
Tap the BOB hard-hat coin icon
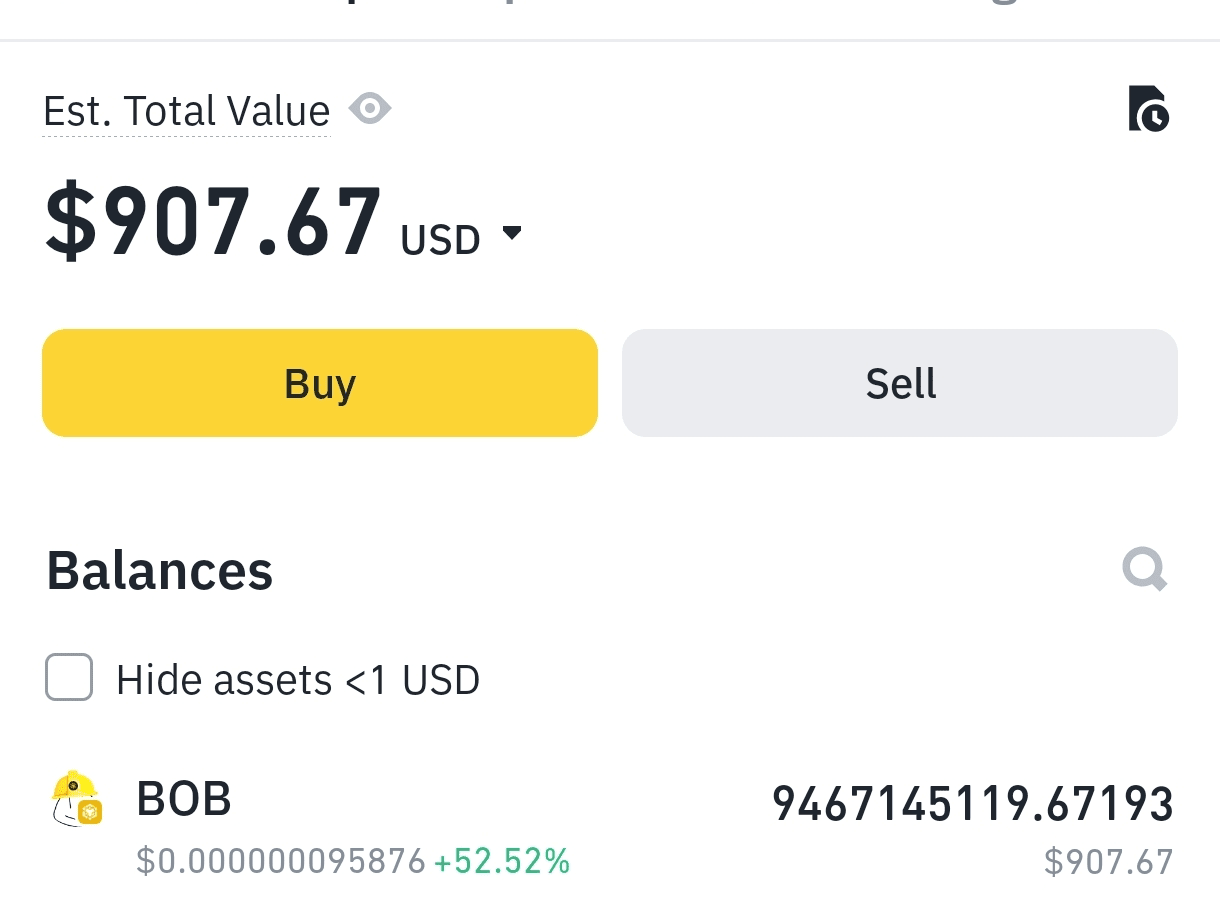pyautogui.click(x=76, y=799)
